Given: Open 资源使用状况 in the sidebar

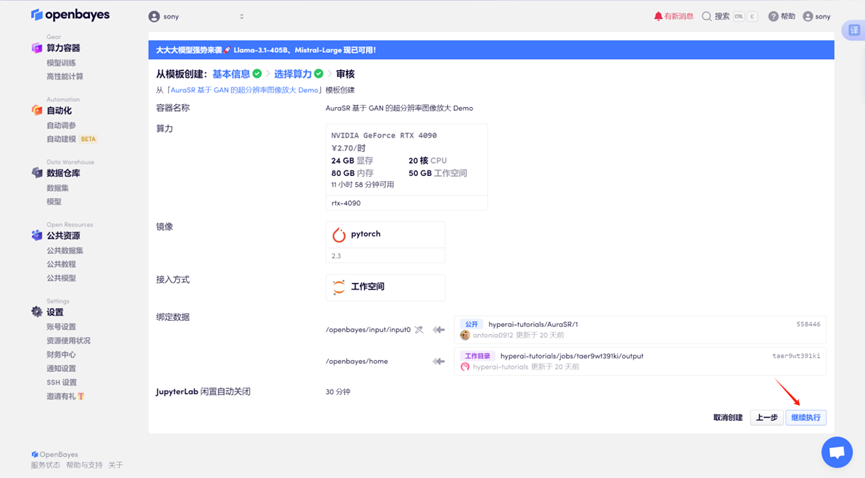Looking at the screenshot, I should click(68, 341).
